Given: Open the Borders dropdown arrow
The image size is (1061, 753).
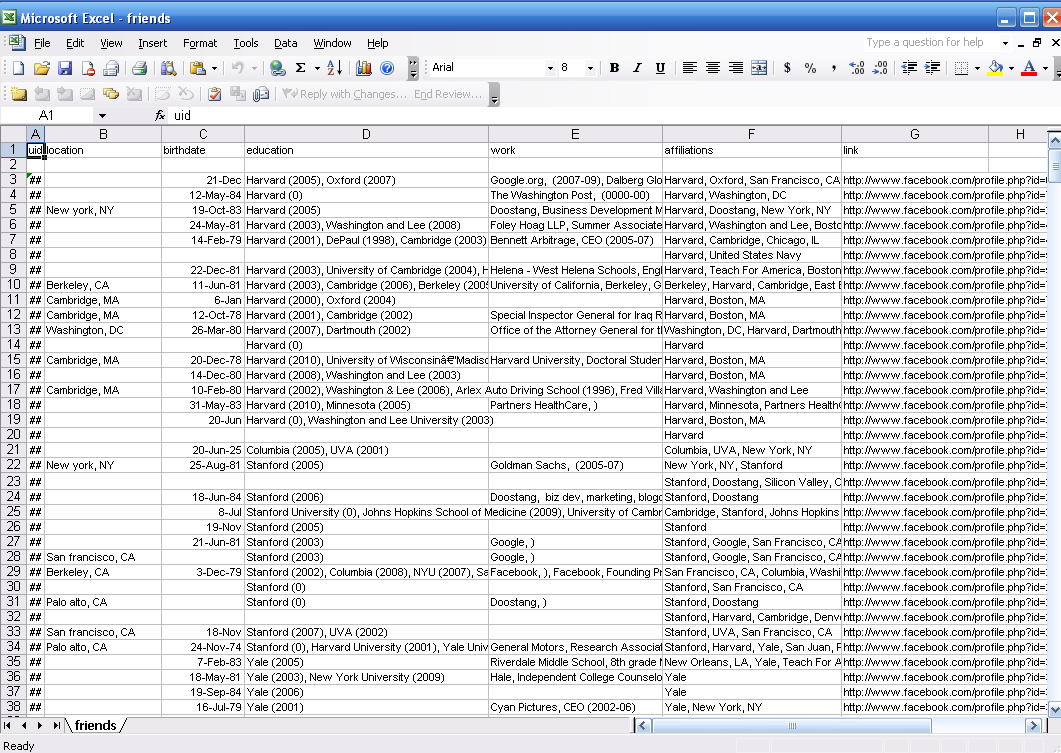Looking at the screenshot, I should [x=976, y=68].
